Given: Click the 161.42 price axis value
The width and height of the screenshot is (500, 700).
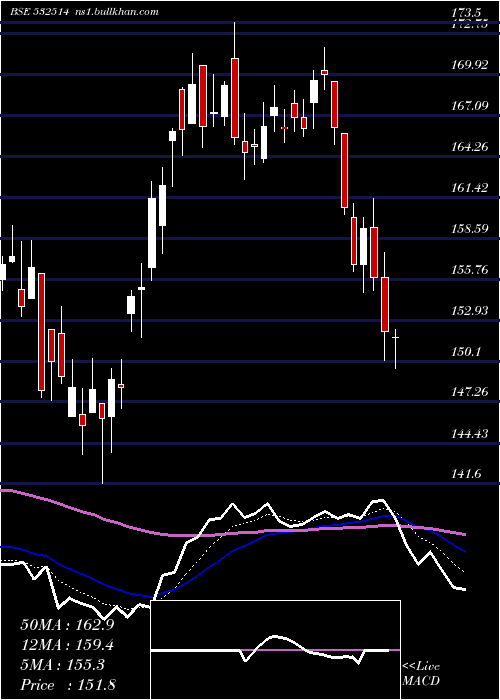Looking at the screenshot, I should coord(470,188).
